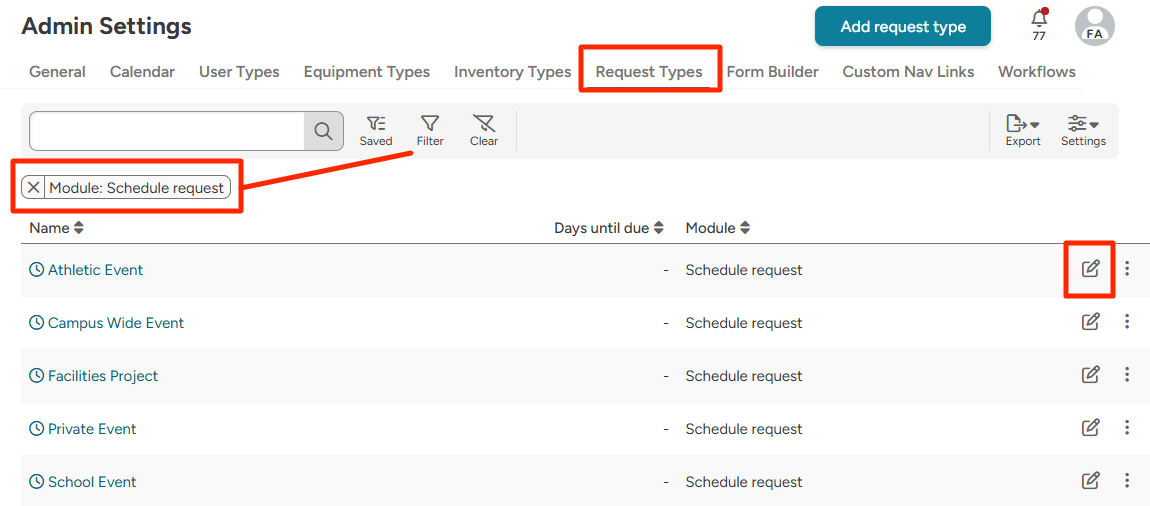Edit the Facilities Project request type

pos(1090,375)
